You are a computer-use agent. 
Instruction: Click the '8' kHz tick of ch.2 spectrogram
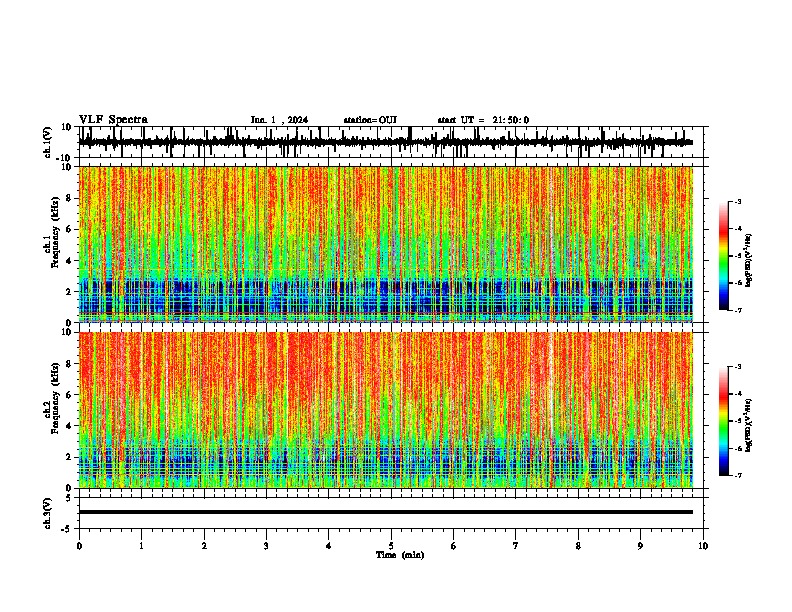point(70,364)
